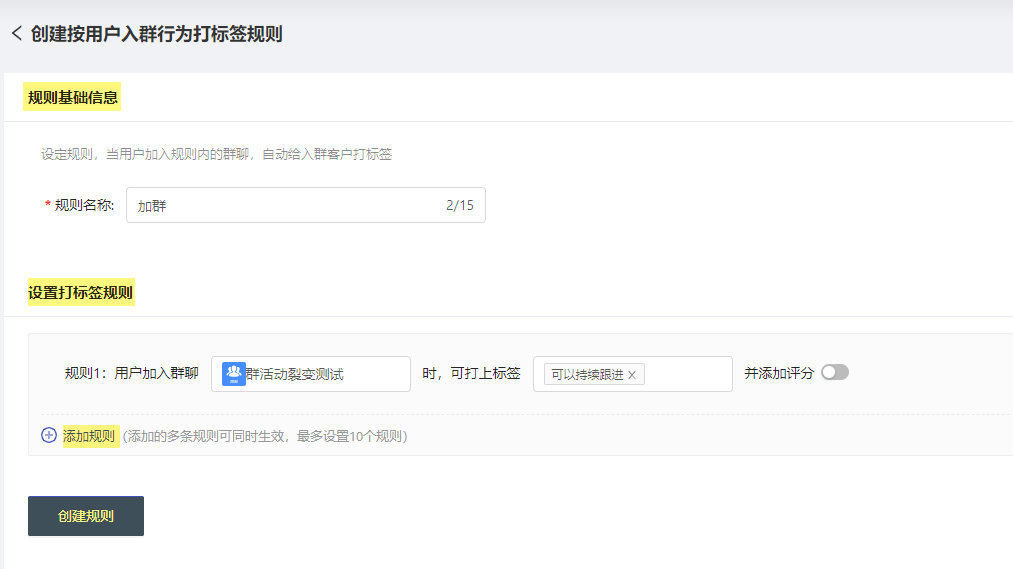Click the page title 创建按用户入群行为打标签规则
The width and height of the screenshot is (1013, 569).
pos(156,34)
